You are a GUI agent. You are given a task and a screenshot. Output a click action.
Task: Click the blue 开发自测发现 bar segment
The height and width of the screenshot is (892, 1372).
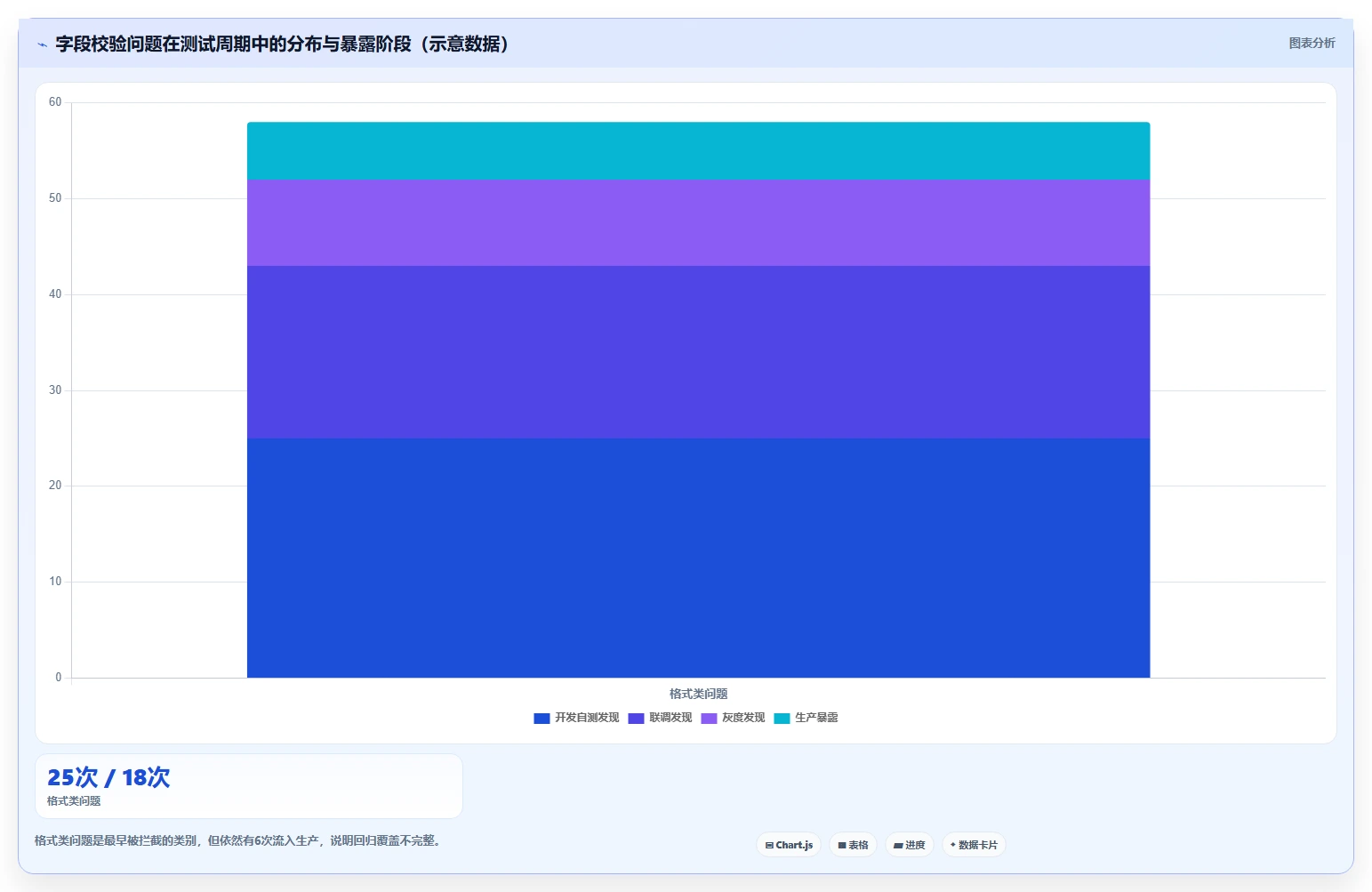click(698, 558)
